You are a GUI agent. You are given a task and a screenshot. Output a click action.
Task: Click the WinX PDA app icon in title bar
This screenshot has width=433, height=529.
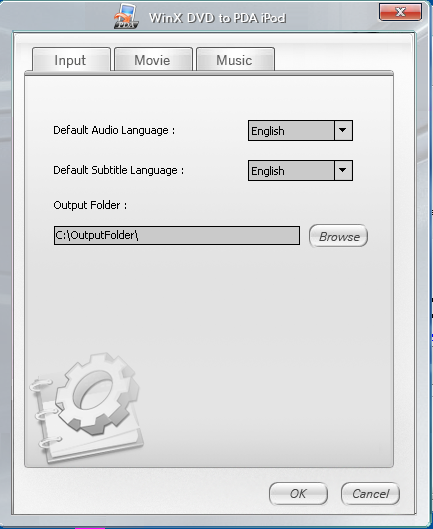pos(126,17)
